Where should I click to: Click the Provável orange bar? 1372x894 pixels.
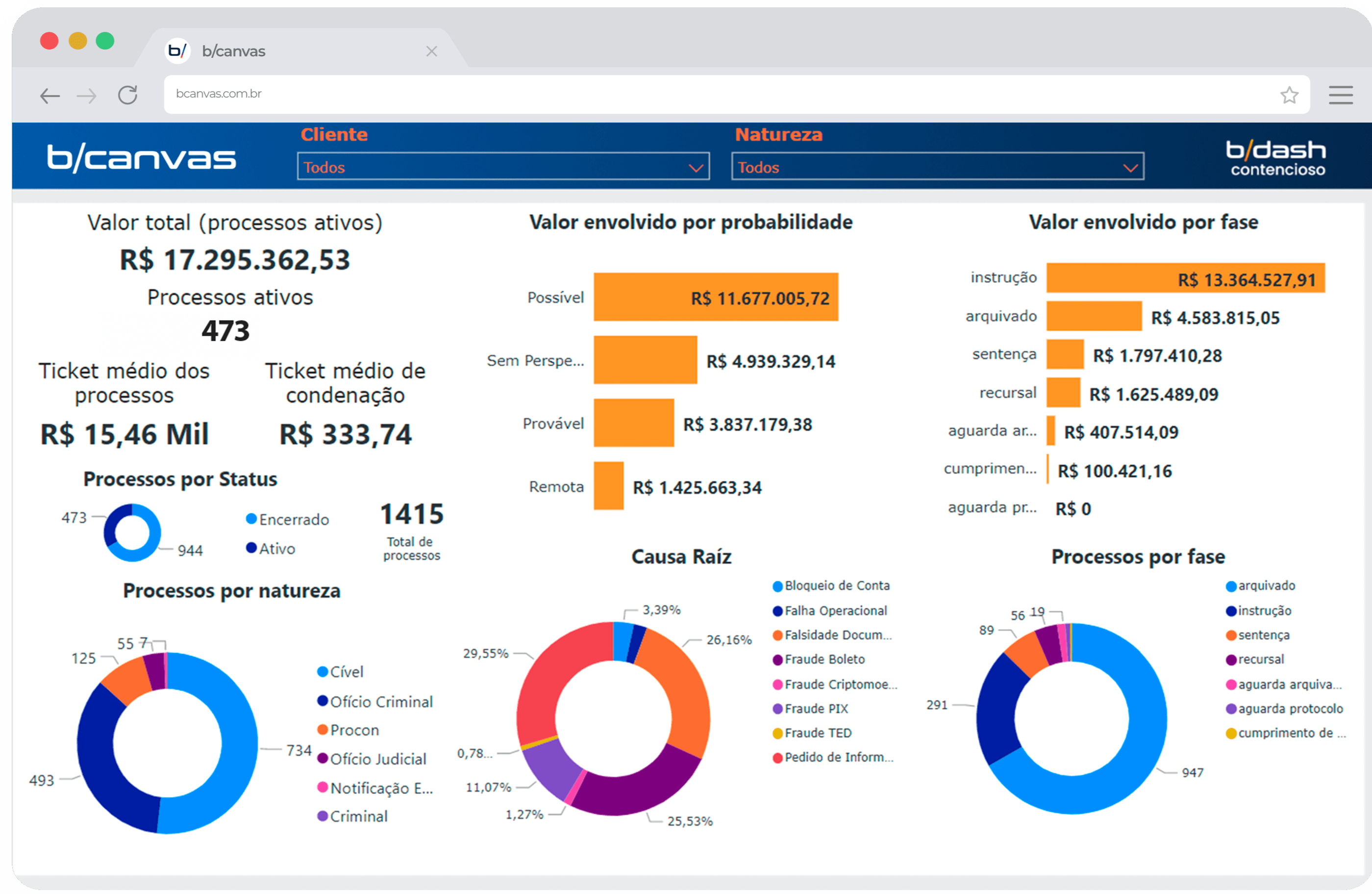point(633,422)
